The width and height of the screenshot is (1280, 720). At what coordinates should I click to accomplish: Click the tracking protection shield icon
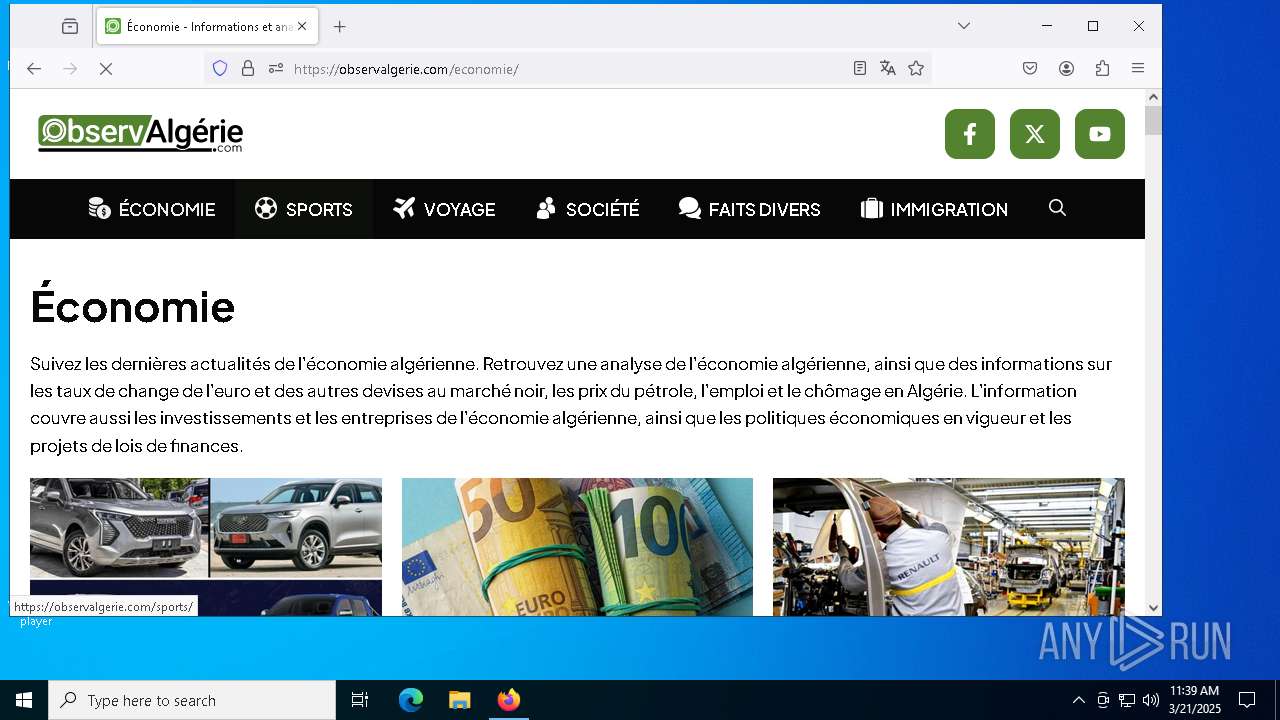pos(220,69)
